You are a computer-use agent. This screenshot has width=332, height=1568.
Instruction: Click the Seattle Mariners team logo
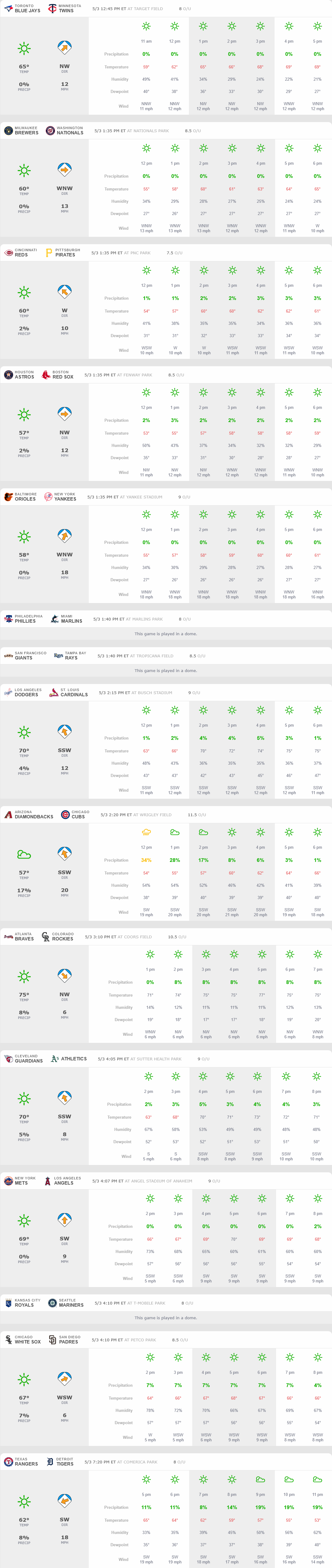tap(53, 1303)
